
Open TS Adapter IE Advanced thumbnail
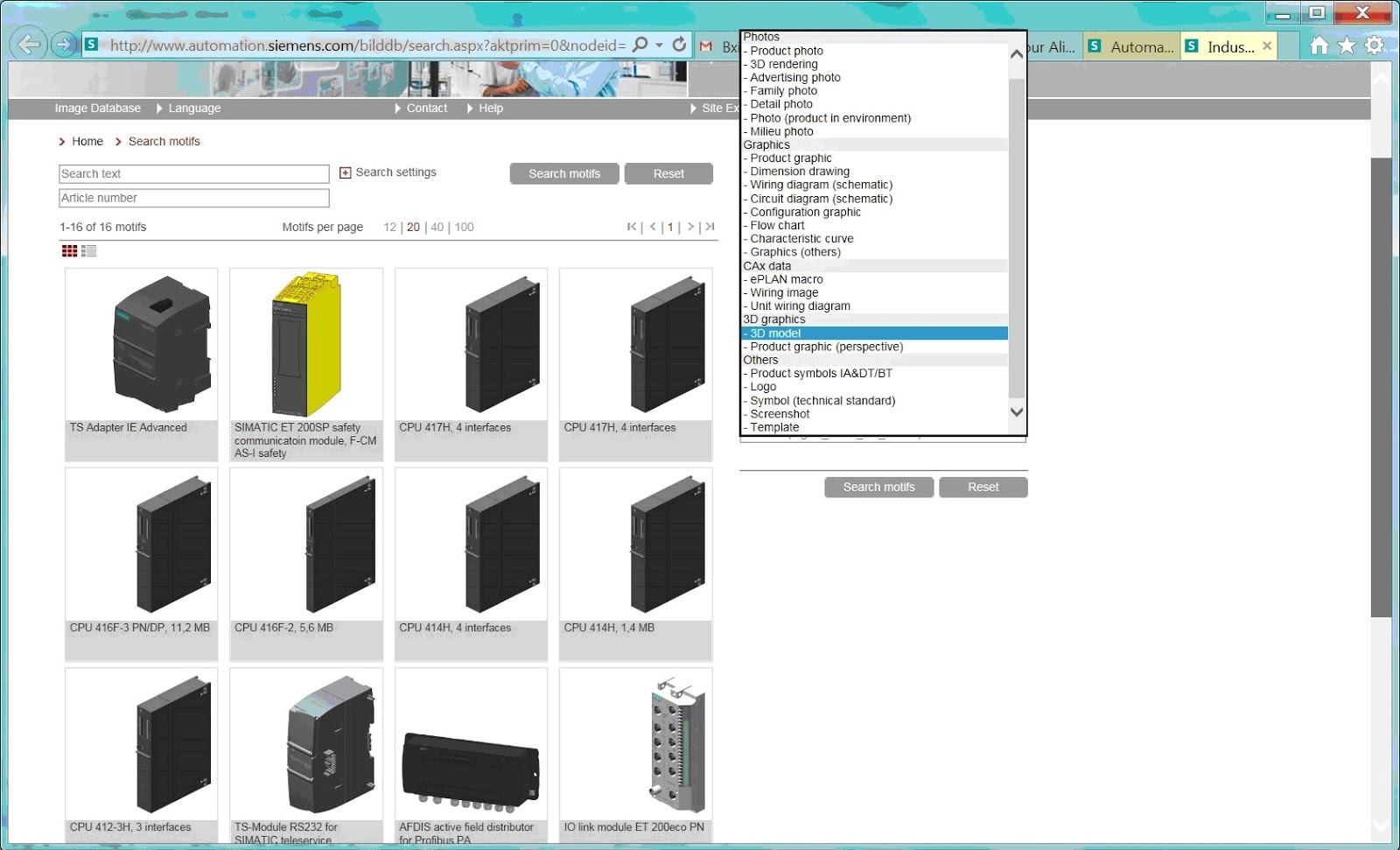pyautogui.click(x=141, y=344)
